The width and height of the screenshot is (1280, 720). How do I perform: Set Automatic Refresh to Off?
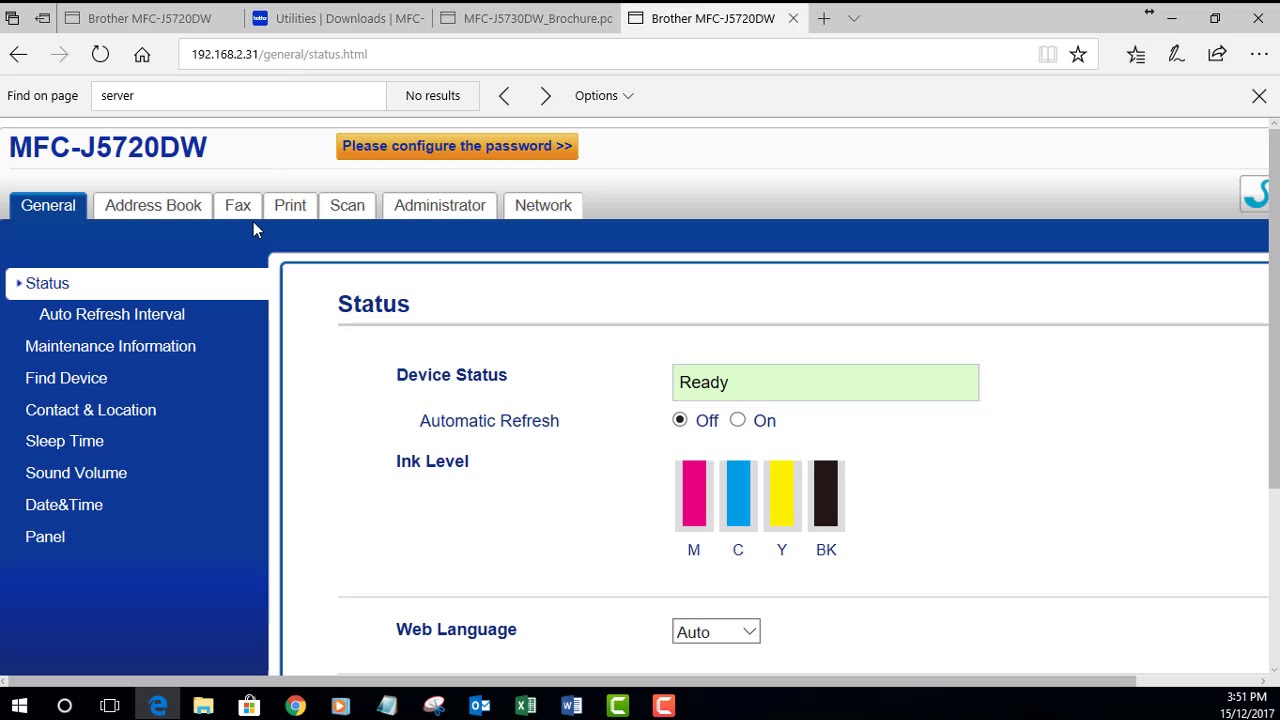tap(680, 420)
